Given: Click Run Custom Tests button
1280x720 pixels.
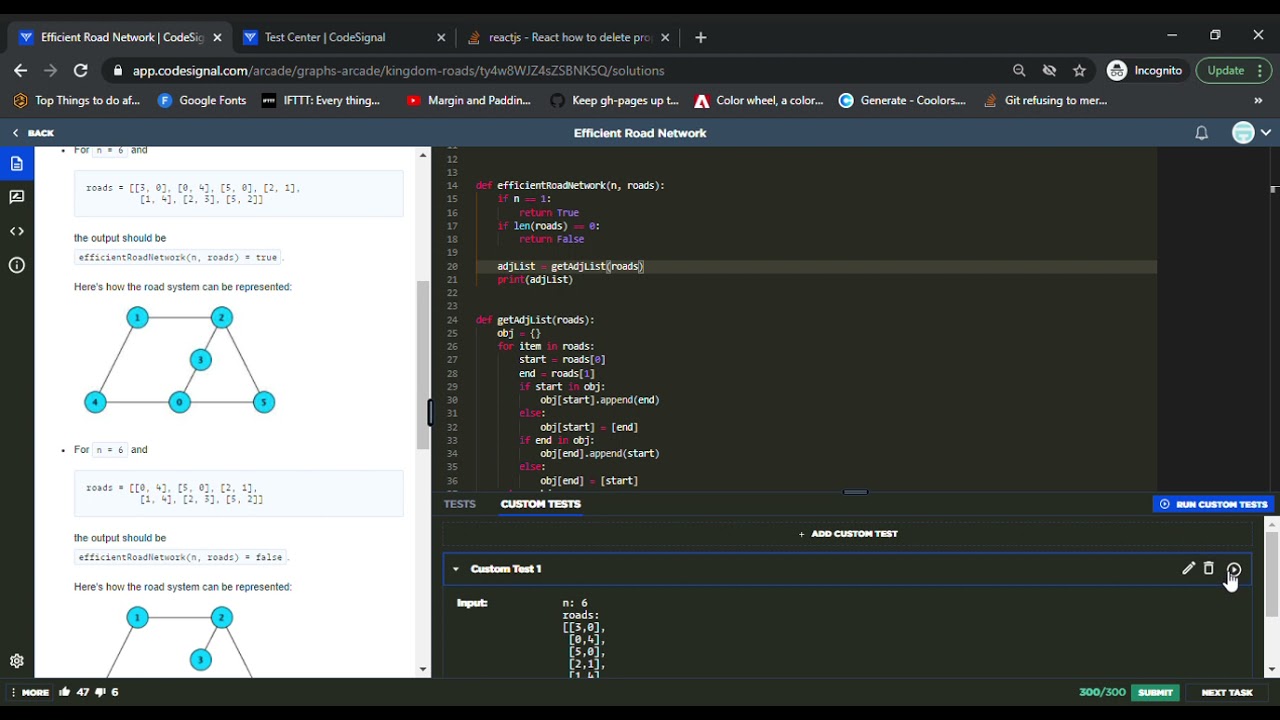Looking at the screenshot, I should [1213, 504].
